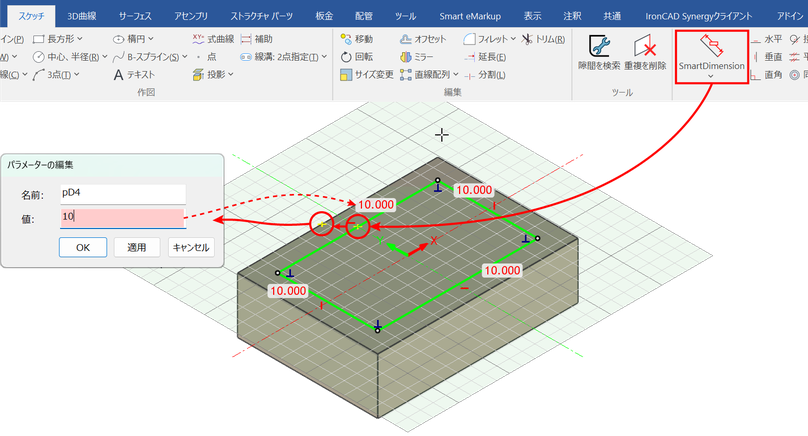Confirm with the OK button
The width and height of the screenshot is (808, 436).
83,247
